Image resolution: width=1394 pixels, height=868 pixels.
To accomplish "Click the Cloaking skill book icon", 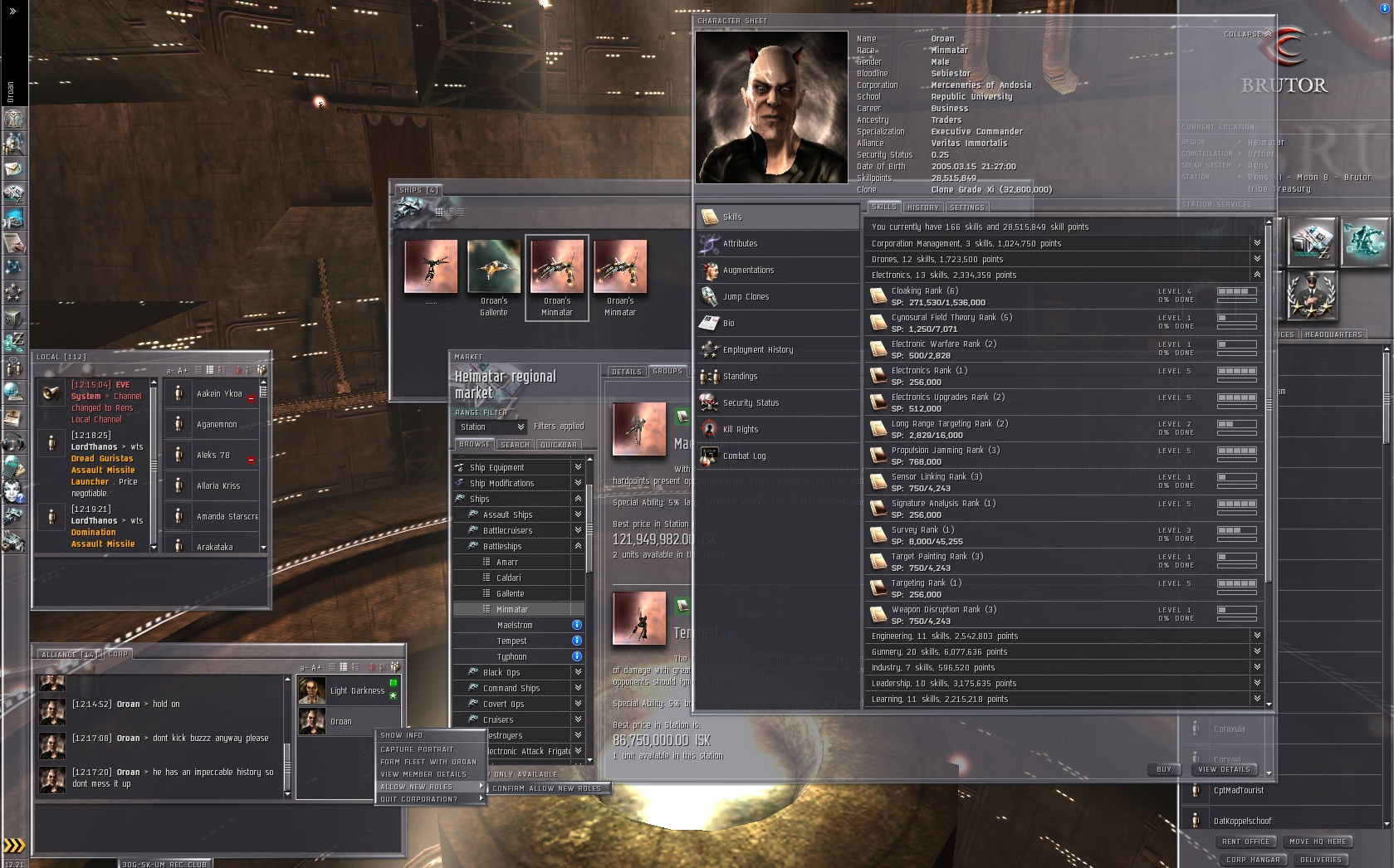I will point(878,296).
